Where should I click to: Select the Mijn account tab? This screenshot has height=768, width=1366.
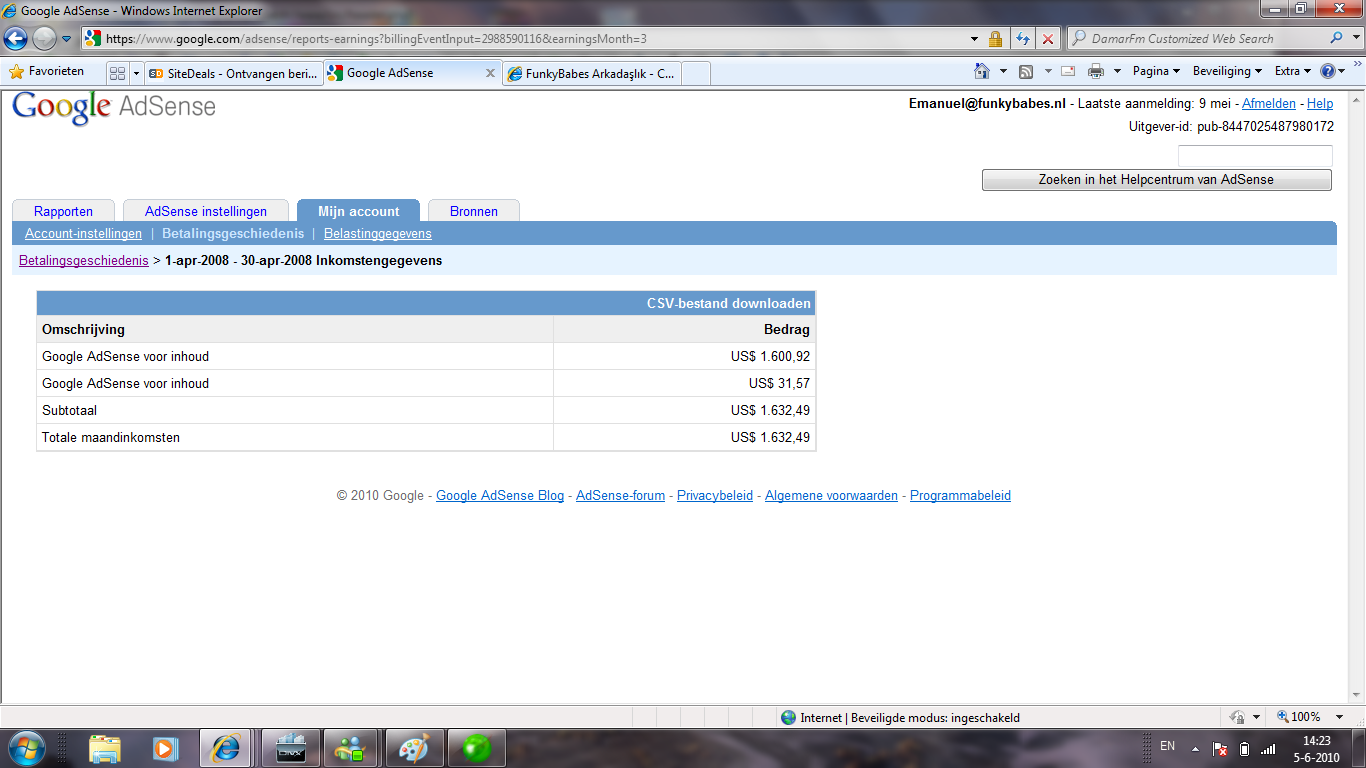[359, 211]
